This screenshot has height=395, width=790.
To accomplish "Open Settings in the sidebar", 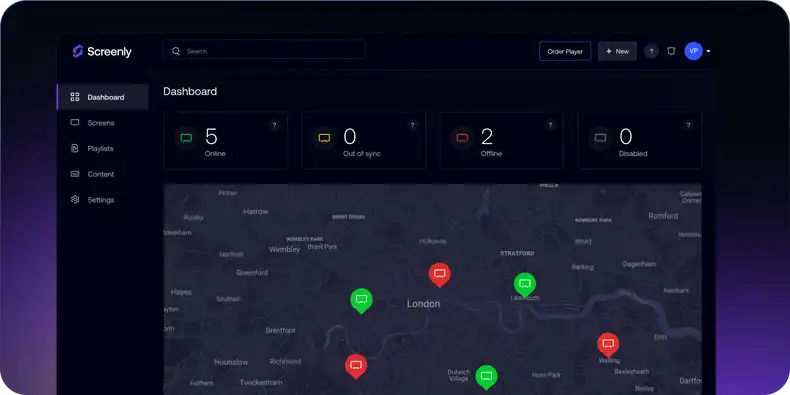I will tap(102, 200).
